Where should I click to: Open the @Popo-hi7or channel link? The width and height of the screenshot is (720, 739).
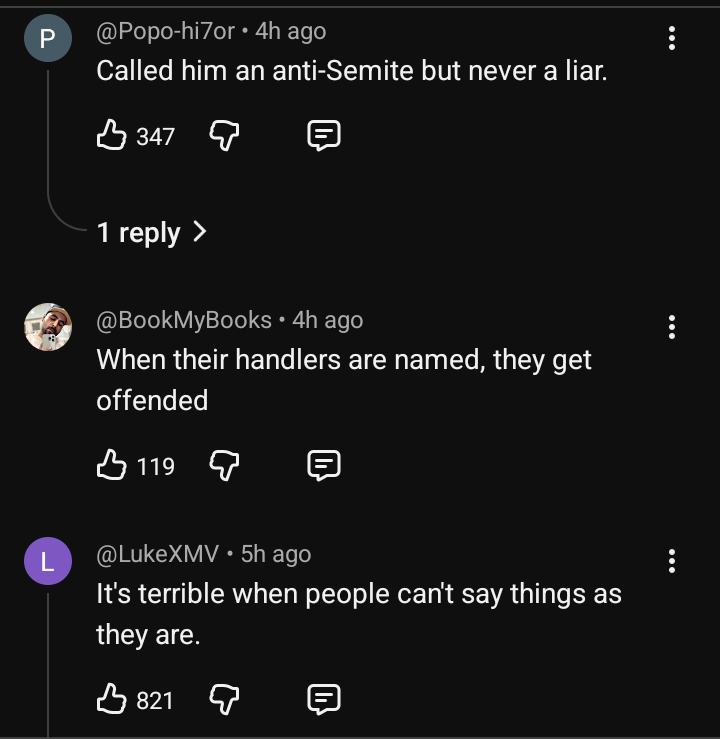[166, 32]
